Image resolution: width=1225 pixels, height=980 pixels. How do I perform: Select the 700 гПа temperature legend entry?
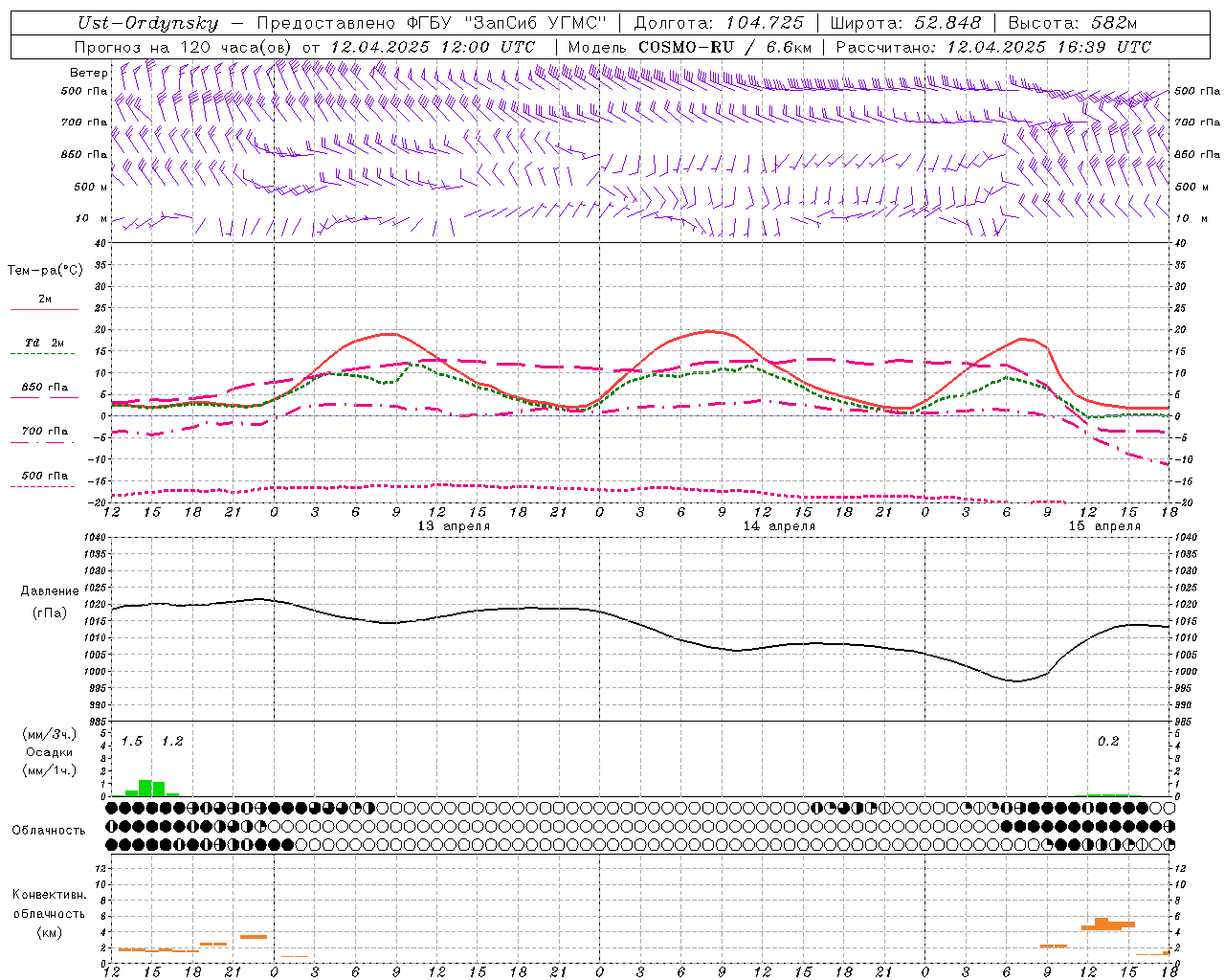(x=45, y=432)
